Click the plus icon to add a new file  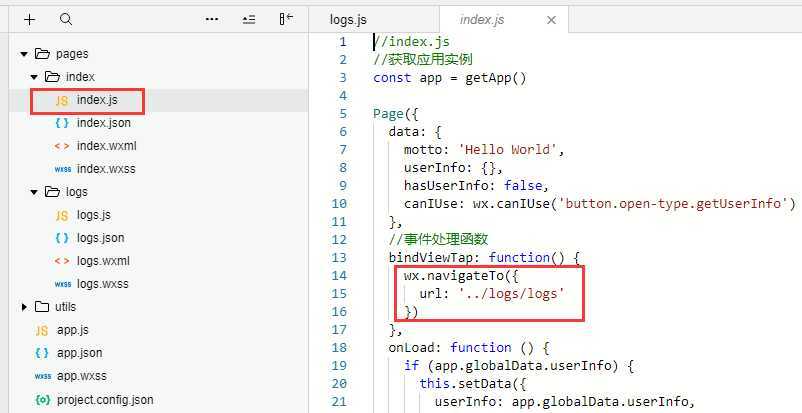[x=30, y=19]
